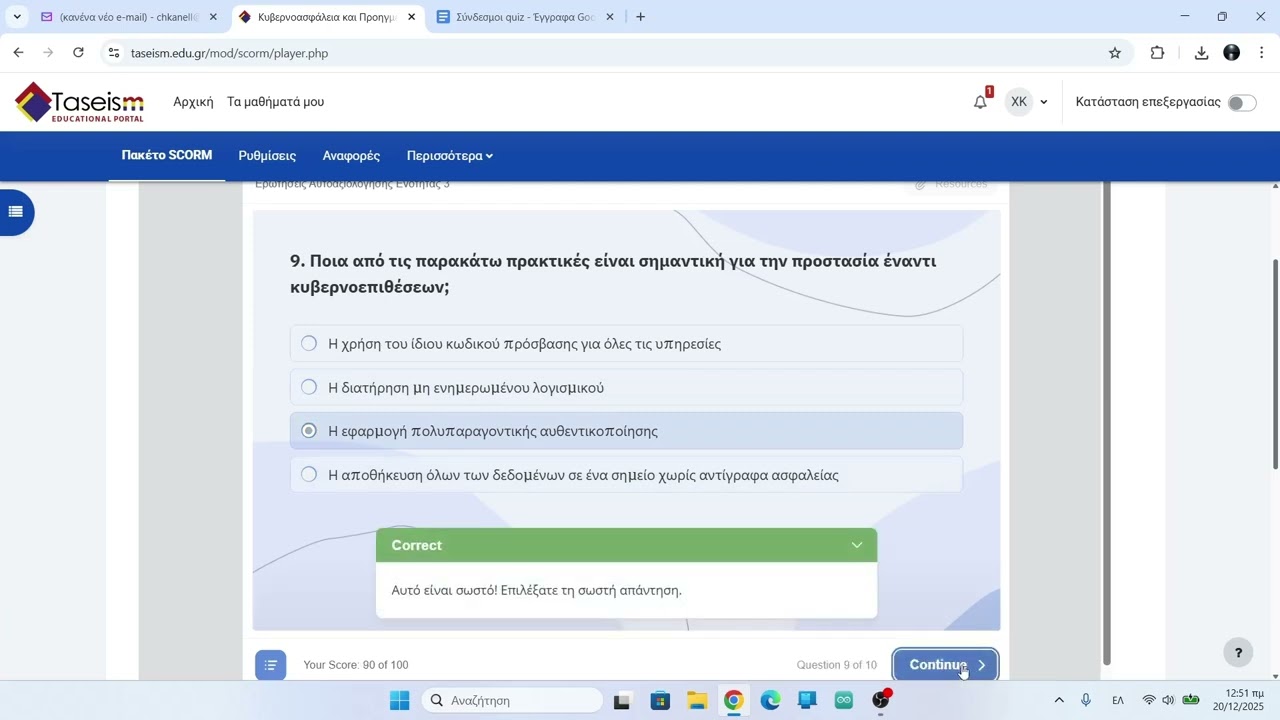Image resolution: width=1280 pixels, height=720 pixels.
Task: Click the ΕΛ language indicator
Action: (1118, 700)
